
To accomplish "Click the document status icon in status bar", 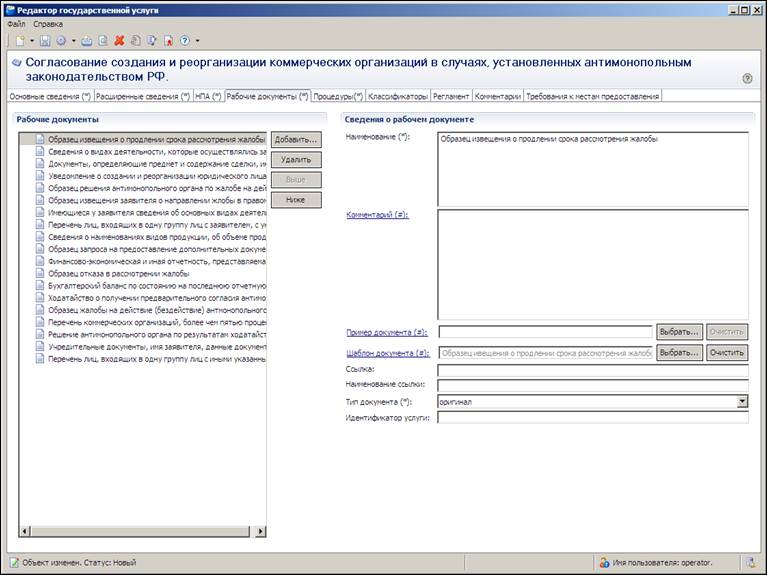I will pos(15,563).
